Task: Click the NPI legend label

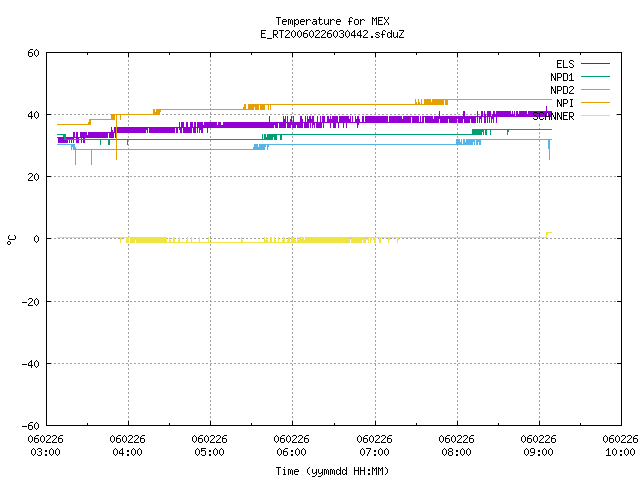Action: point(565,103)
